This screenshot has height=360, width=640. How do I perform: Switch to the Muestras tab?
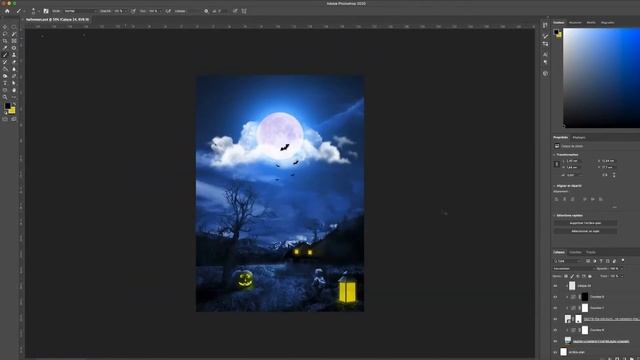(575, 22)
